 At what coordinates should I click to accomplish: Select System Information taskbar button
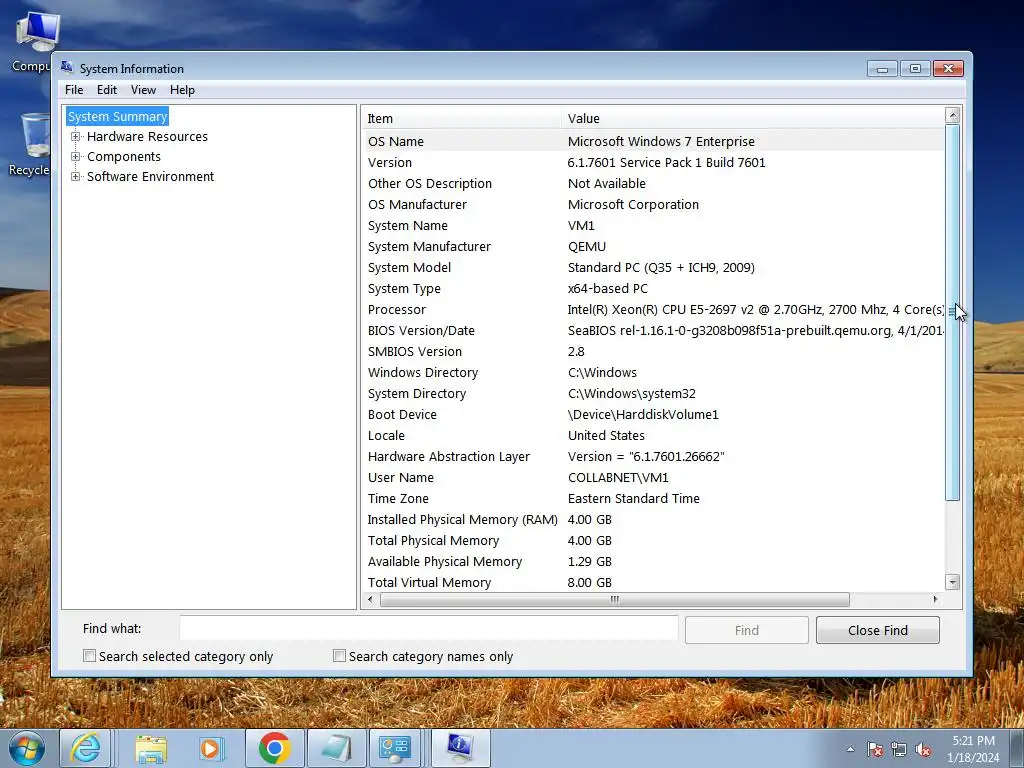[460, 748]
